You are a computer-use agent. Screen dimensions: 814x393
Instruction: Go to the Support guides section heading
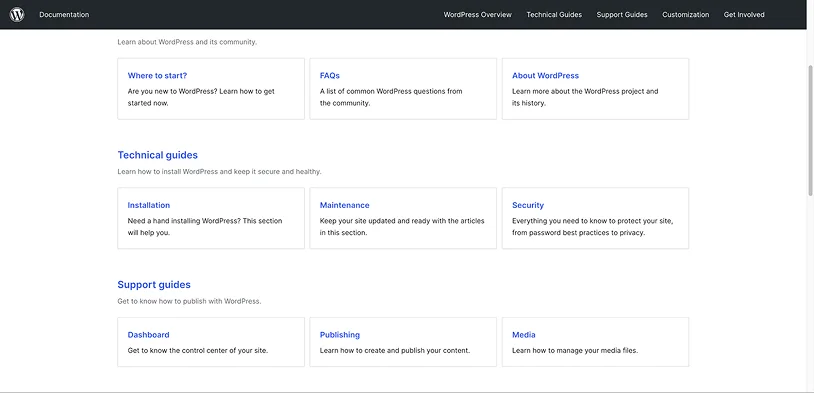point(154,284)
